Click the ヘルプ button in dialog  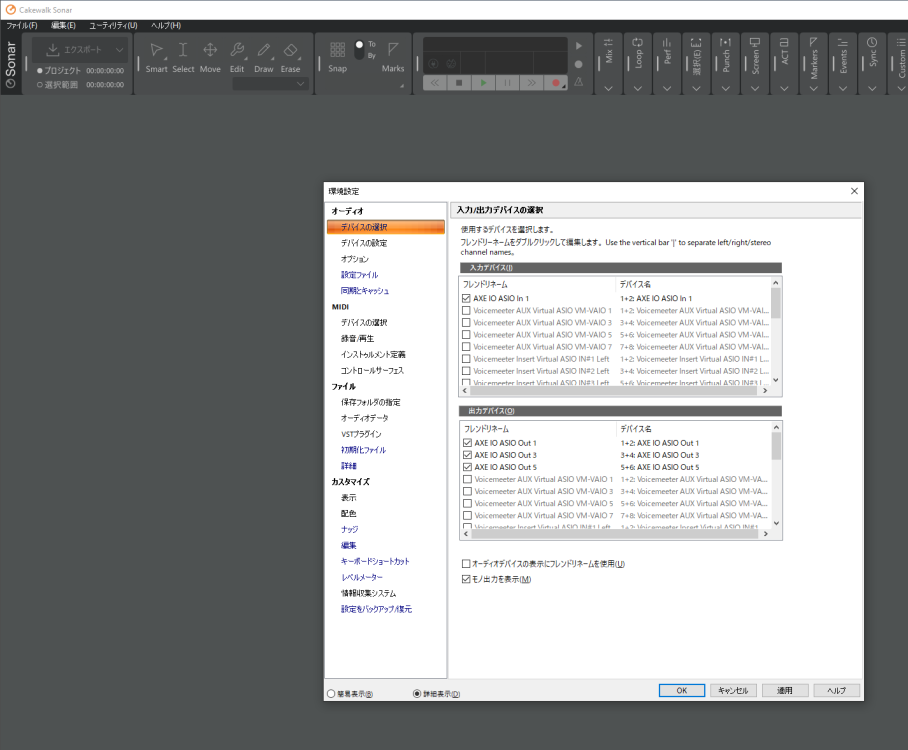[836, 690]
